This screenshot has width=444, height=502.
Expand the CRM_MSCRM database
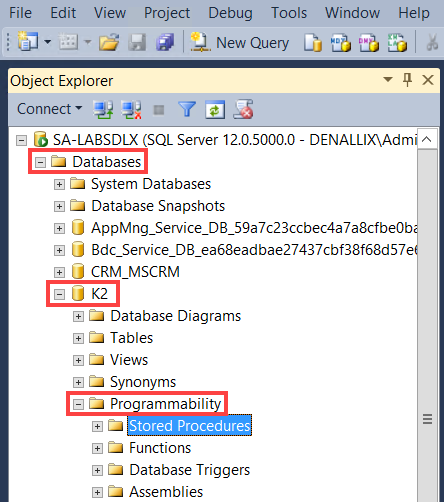point(59,272)
